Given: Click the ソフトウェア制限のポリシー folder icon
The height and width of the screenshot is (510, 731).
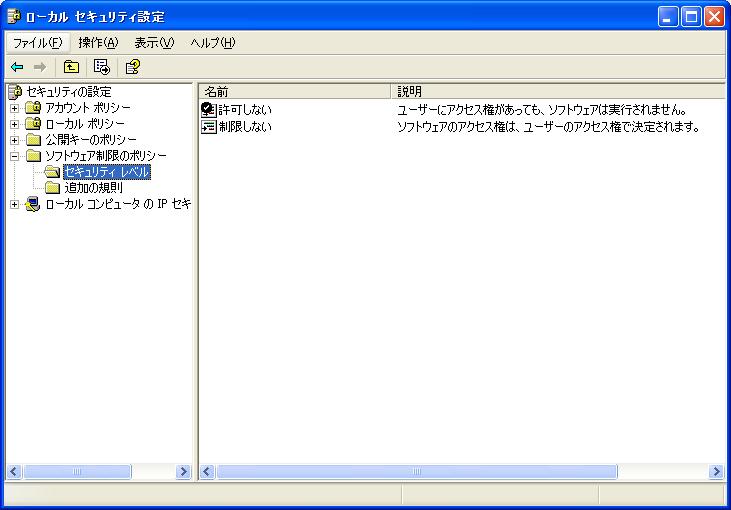Looking at the screenshot, I should coord(33,156).
